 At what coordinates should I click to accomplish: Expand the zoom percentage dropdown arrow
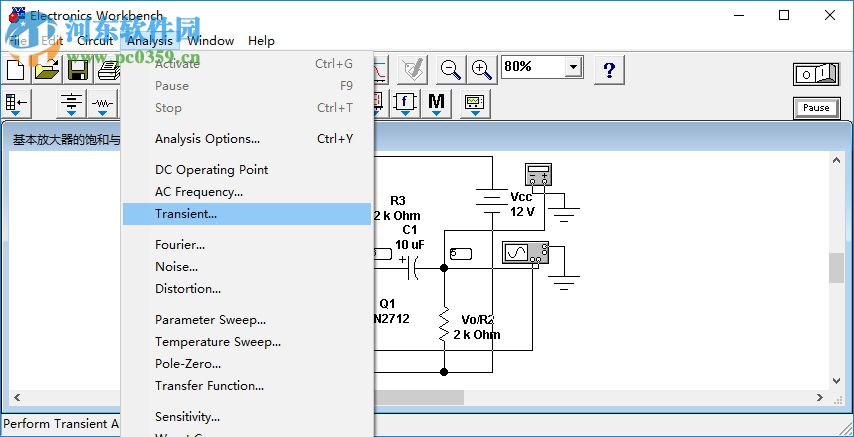coord(572,68)
